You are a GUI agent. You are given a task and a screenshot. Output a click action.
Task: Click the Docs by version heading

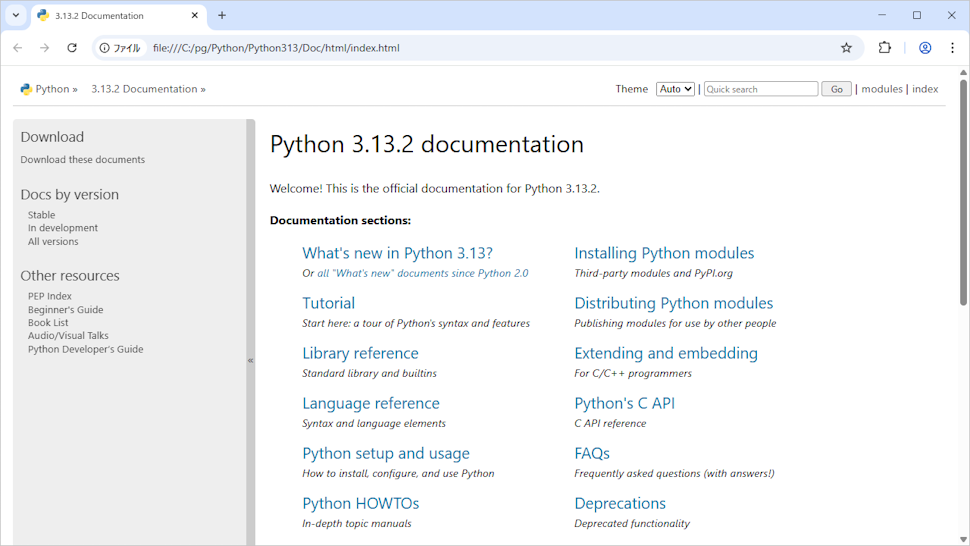coord(69,194)
